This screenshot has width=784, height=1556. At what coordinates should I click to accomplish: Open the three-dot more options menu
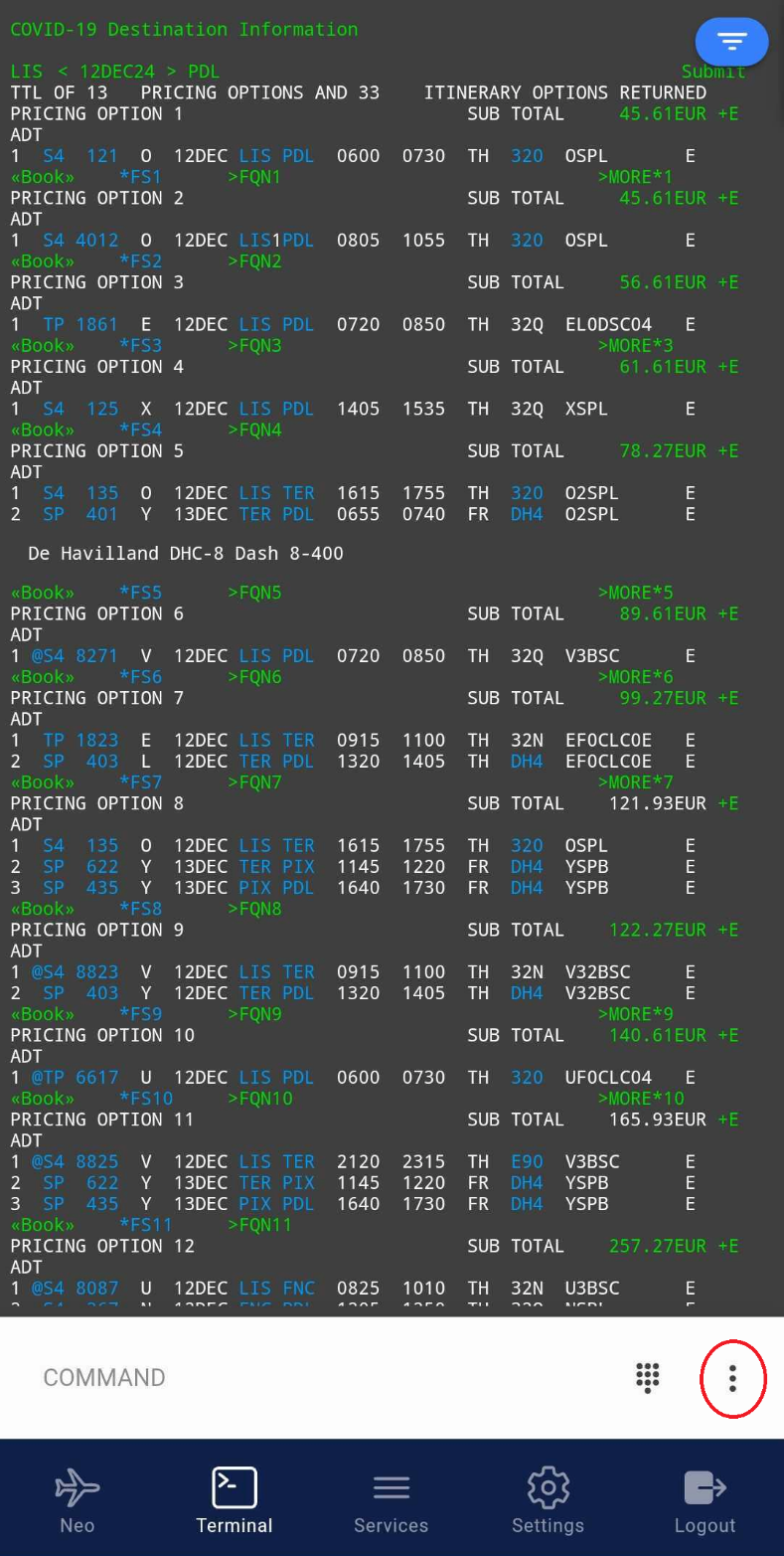(732, 1378)
